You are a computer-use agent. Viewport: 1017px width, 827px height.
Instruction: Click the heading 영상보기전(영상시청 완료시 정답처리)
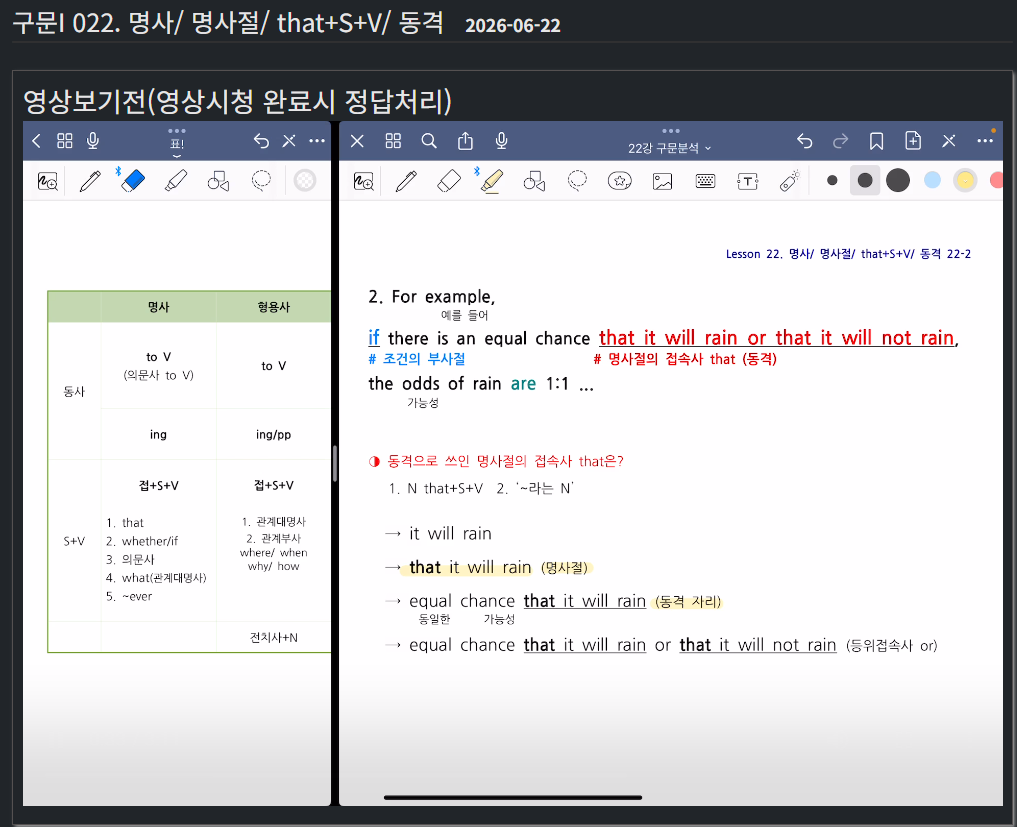(x=237, y=101)
